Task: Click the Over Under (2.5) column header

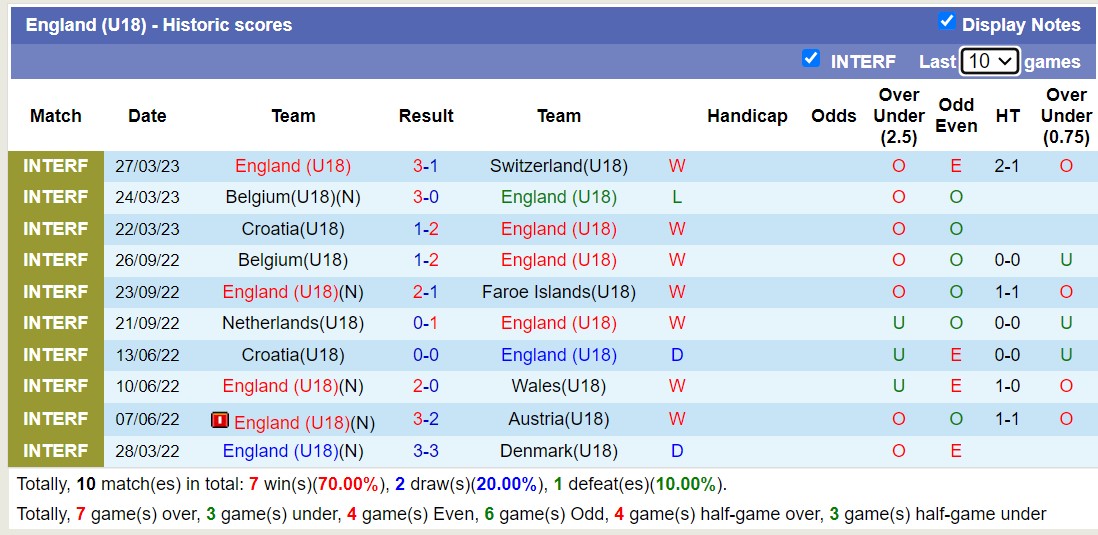Action: click(898, 116)
